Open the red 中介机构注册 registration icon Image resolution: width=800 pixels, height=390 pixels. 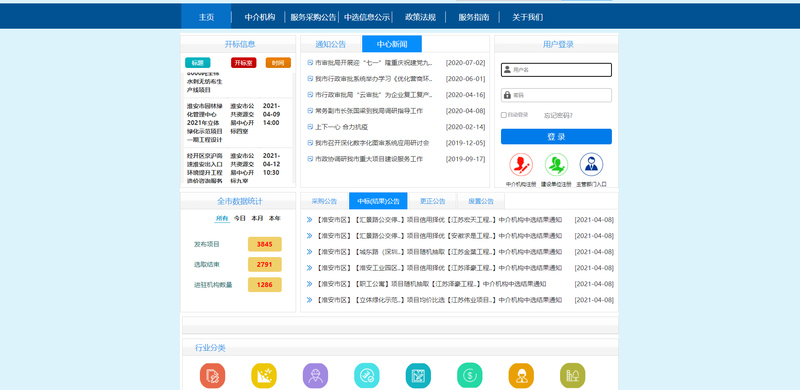click(x=520, y=164)
